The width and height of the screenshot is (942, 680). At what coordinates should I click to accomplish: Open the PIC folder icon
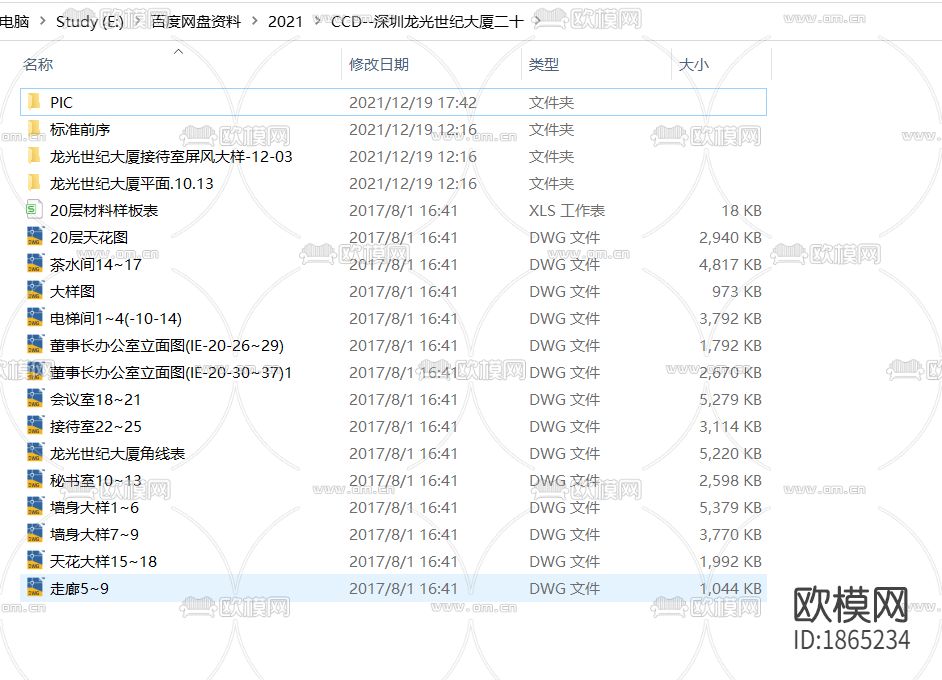pyautogui.click(x=33, y=101)
